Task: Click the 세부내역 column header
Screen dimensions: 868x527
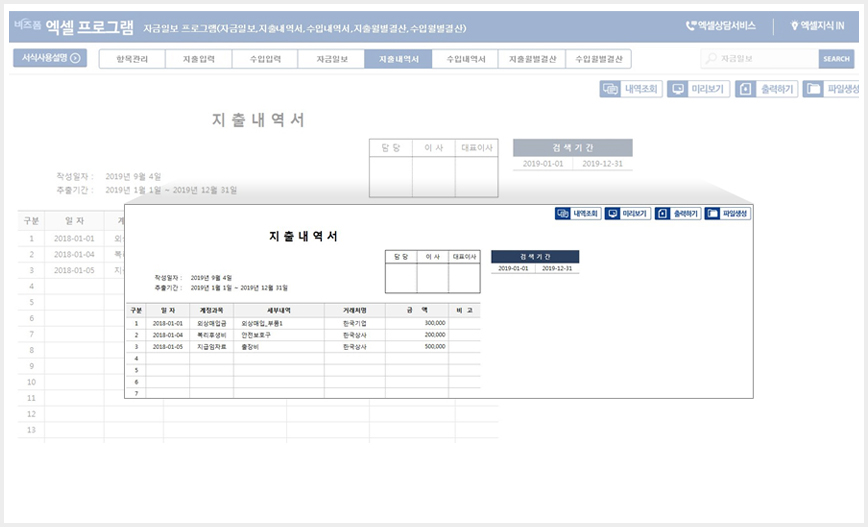Action: pyautogui.click(x=278, y=311)
